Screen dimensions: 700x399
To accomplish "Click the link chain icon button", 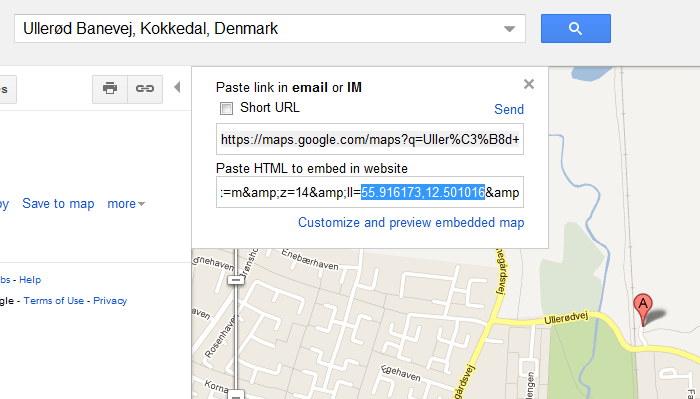I will 145,89.
